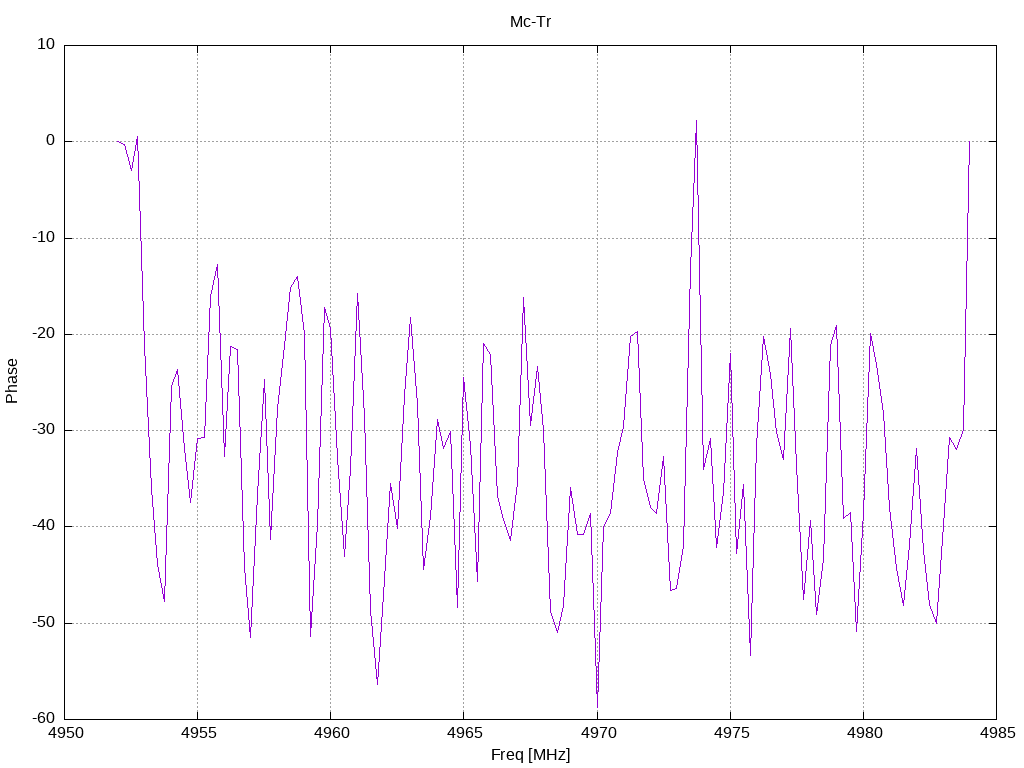Select the y-axis tick label -60
Image resolution: width=1024 pixels, height=768 pixels.
point(44,719)
